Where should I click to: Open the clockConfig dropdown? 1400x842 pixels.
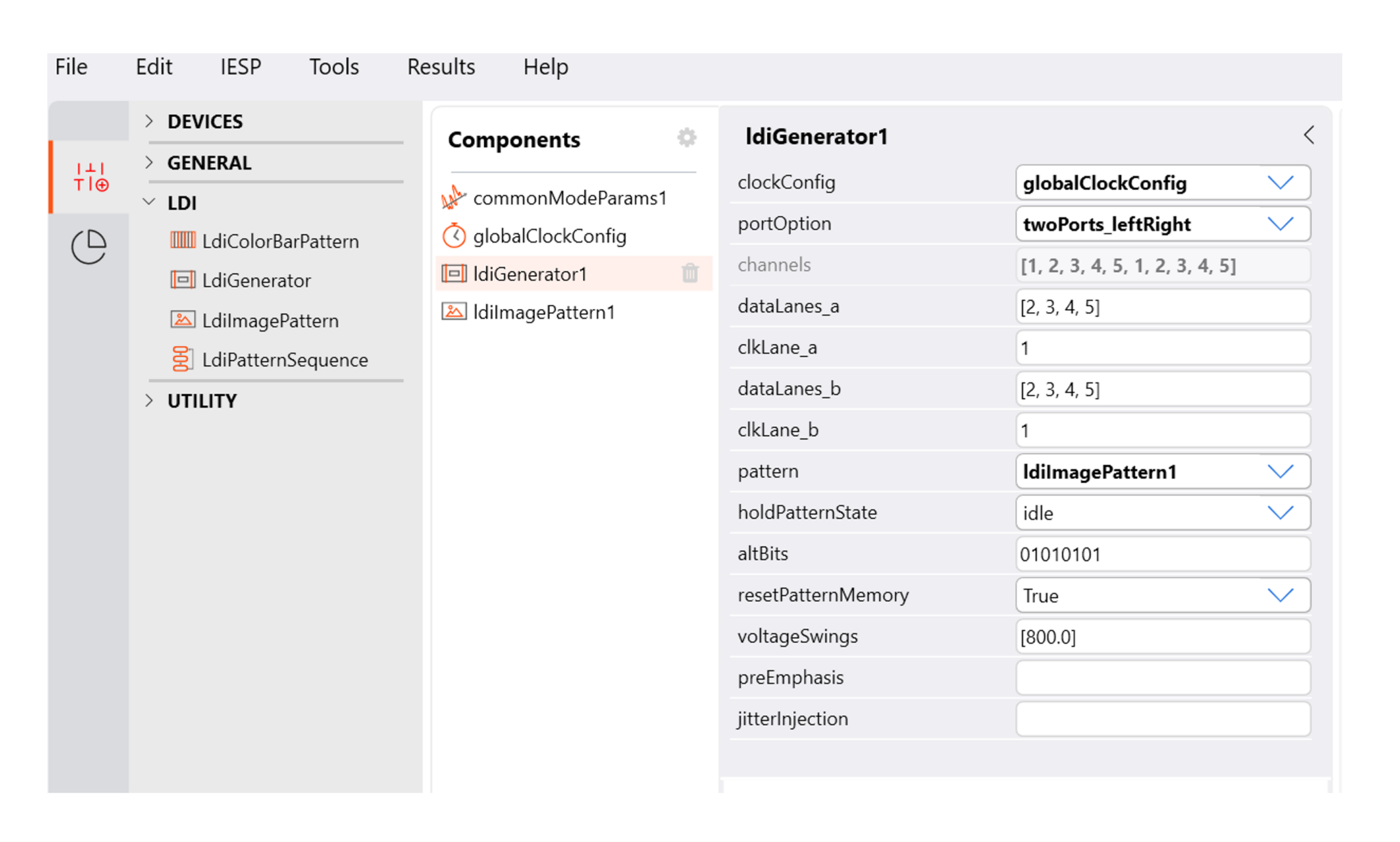1280,183
